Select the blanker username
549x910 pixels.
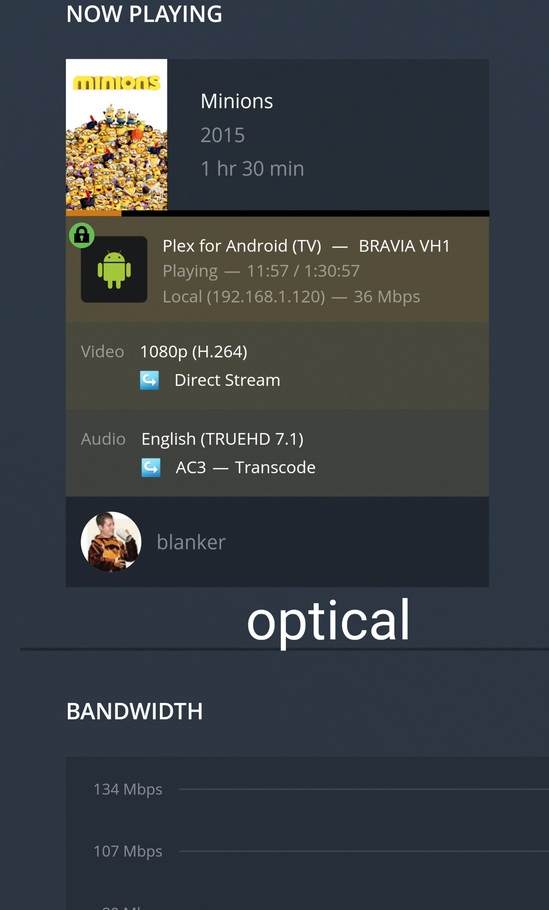(191, 542)
